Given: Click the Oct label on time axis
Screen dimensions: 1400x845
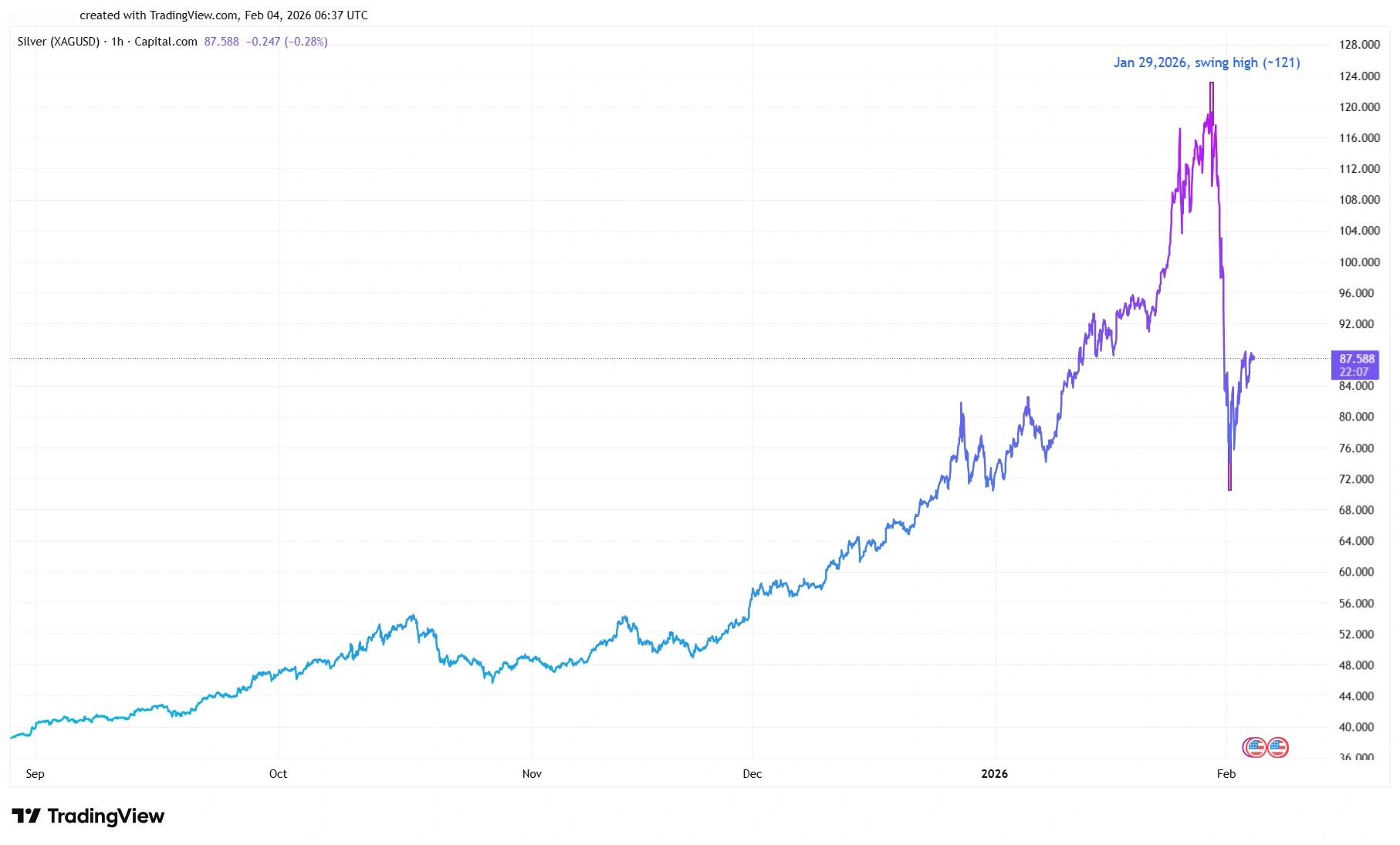Looking at the screenshot, I should (x=278, y=774).
